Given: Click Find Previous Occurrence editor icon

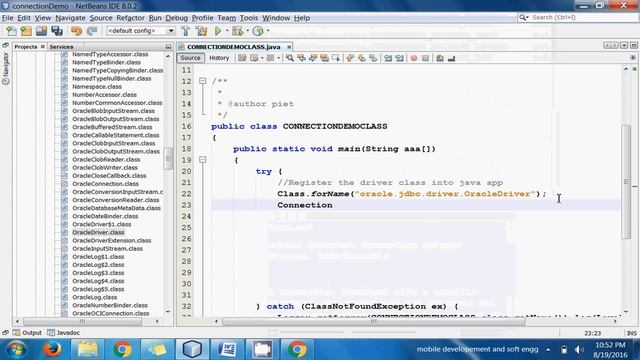Looking at the screenshot, I should coord(302,58).
